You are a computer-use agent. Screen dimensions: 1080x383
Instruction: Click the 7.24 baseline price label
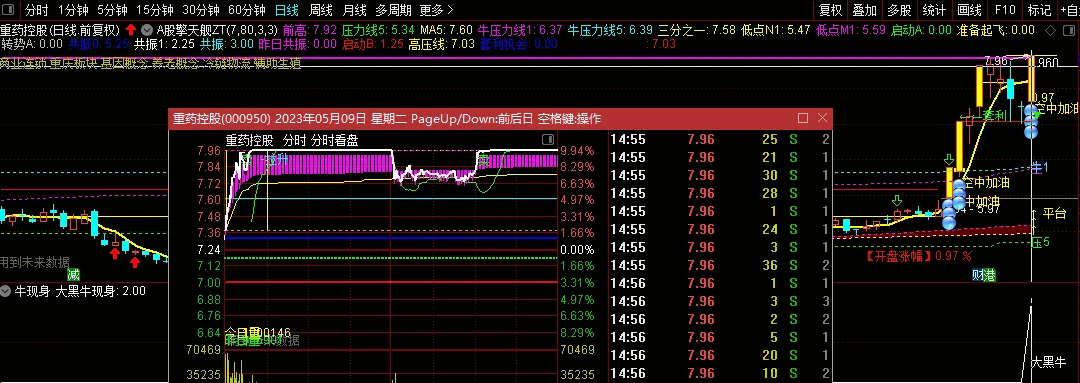(x=208, y=249)
